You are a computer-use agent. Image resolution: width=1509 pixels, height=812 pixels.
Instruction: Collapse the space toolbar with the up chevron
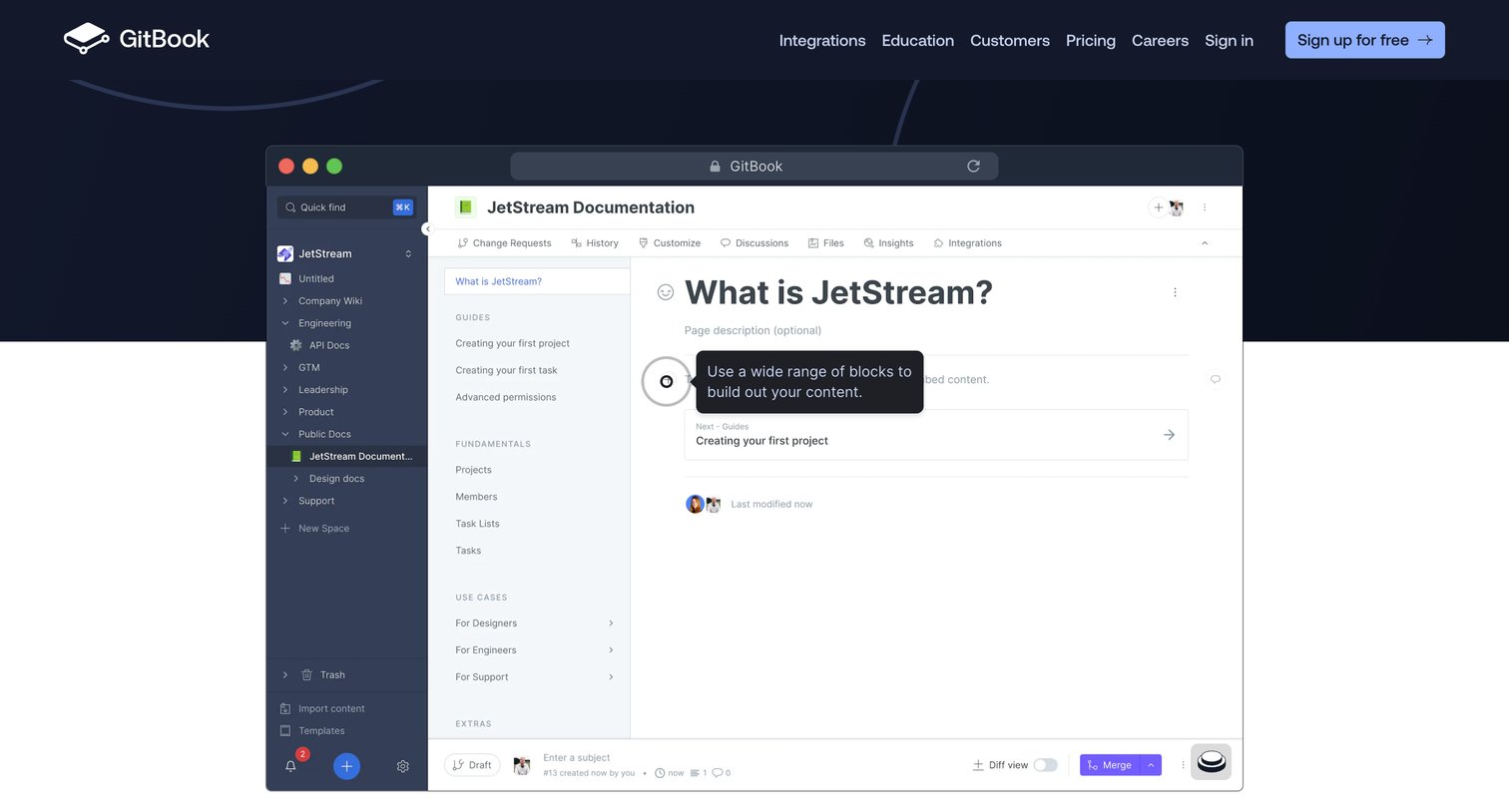tap(1205, 243)
